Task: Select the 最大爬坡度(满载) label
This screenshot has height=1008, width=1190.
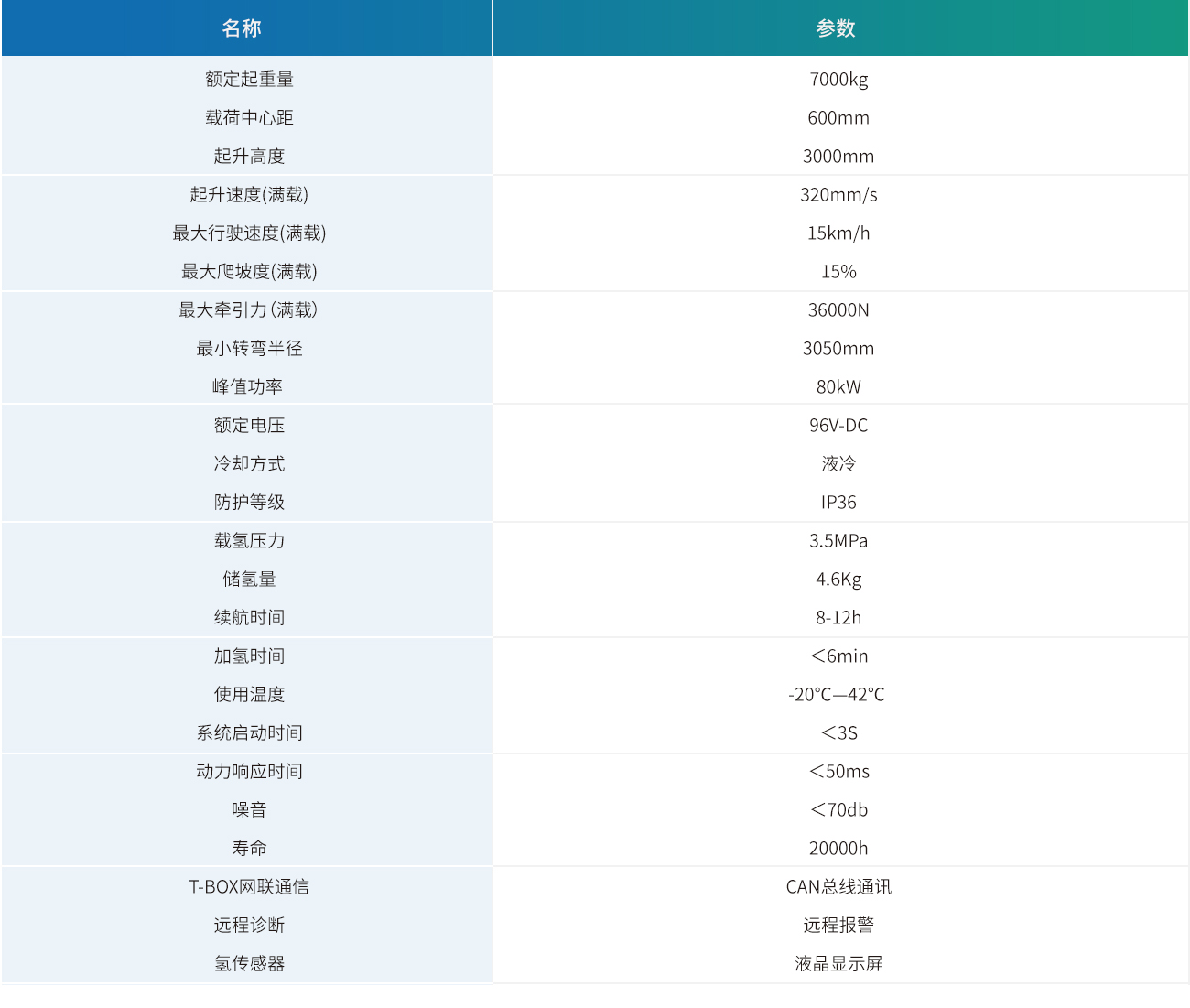Action: [249, 272]
